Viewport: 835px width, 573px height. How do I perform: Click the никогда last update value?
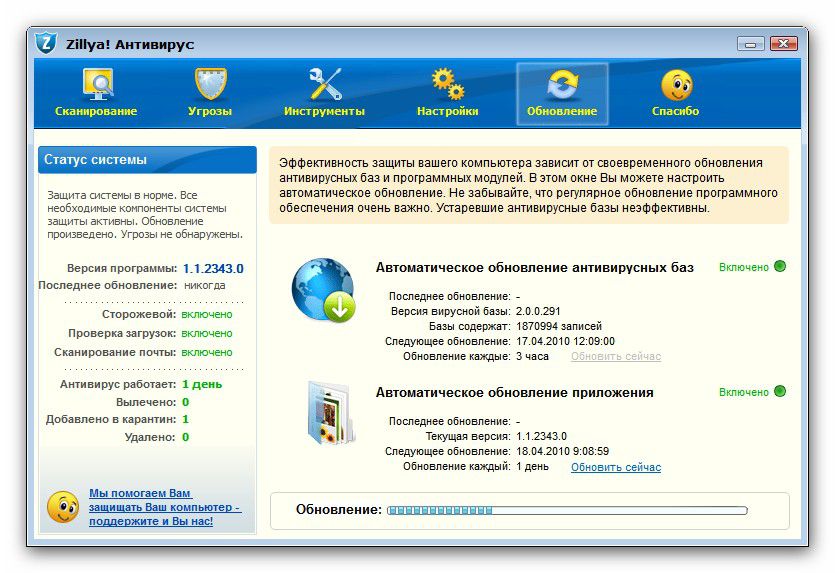pyautogui.click(x=204, y=285)
